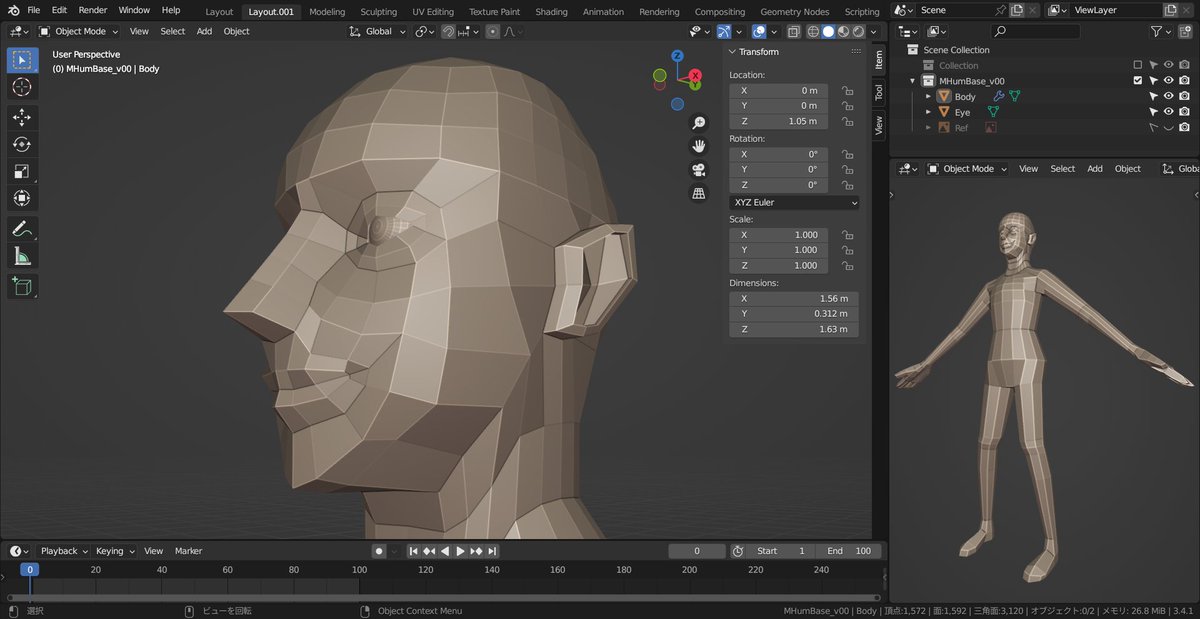This screenshot has width=1200, height=619.
Task: Uncheck MHumBase_v00 exclude checkbox
Action: coord(1137,81)
